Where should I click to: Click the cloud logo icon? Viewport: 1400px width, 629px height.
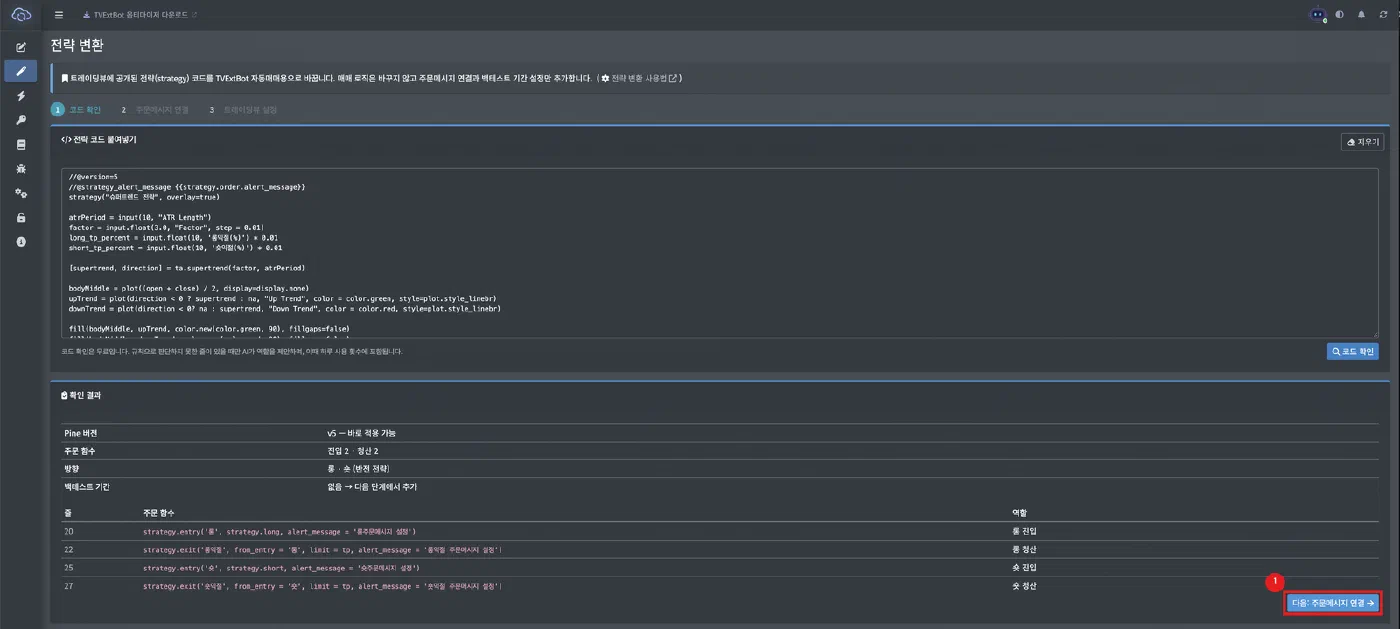(21, 14)
